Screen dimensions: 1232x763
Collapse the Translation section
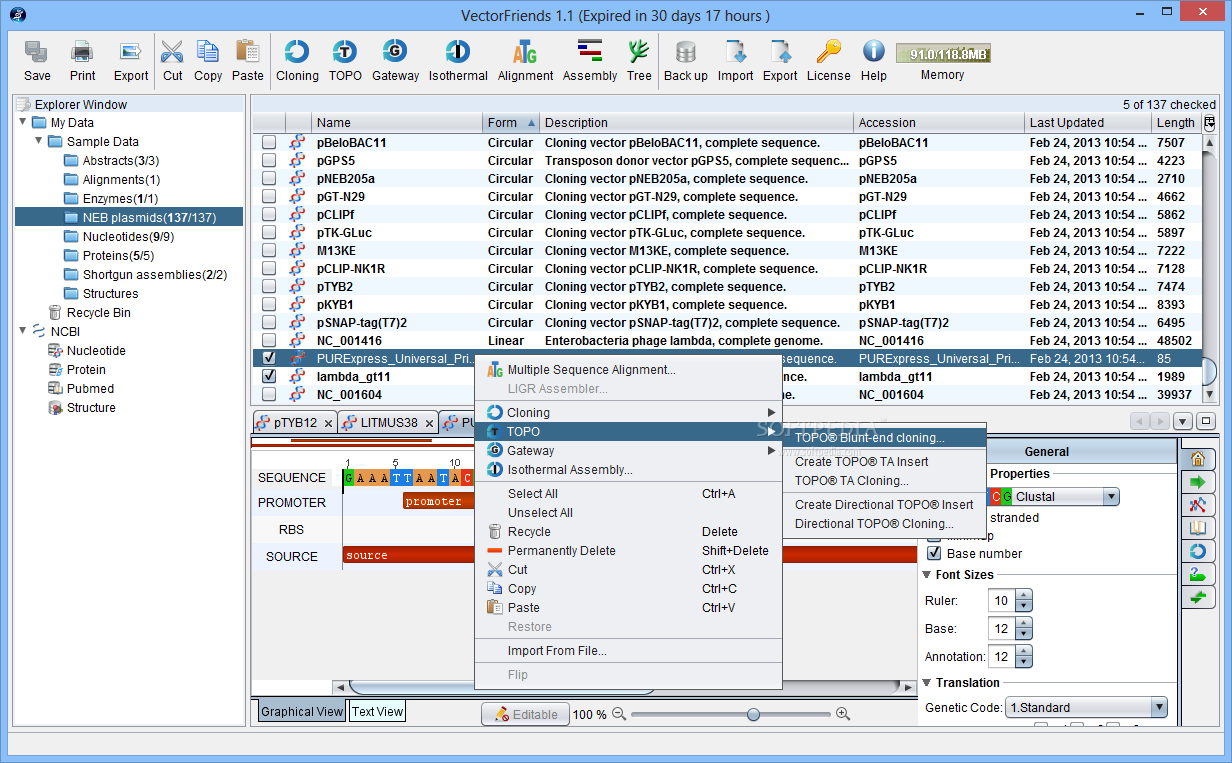[x=926, y=683]
